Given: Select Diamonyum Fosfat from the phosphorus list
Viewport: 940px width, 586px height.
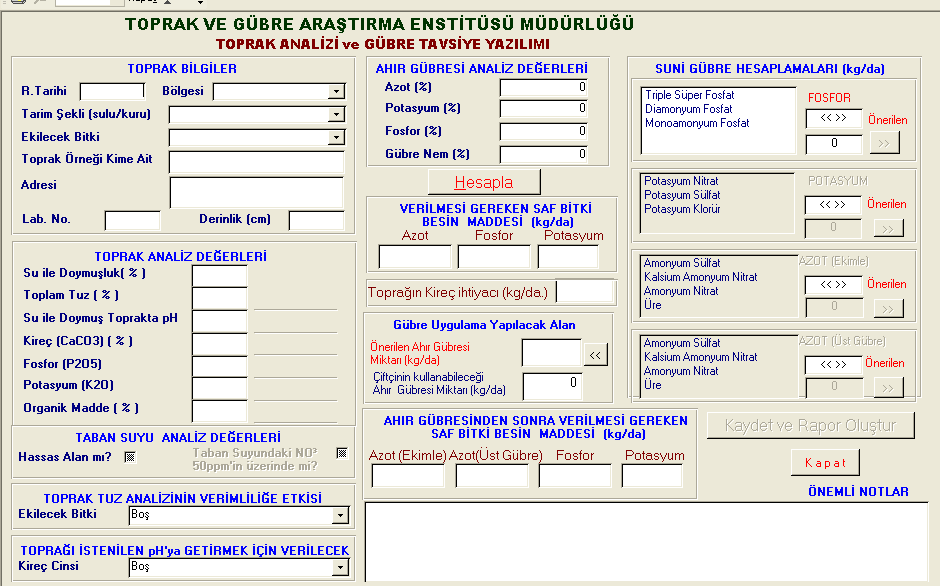Looking at the screenshot, I should (688, 109).
